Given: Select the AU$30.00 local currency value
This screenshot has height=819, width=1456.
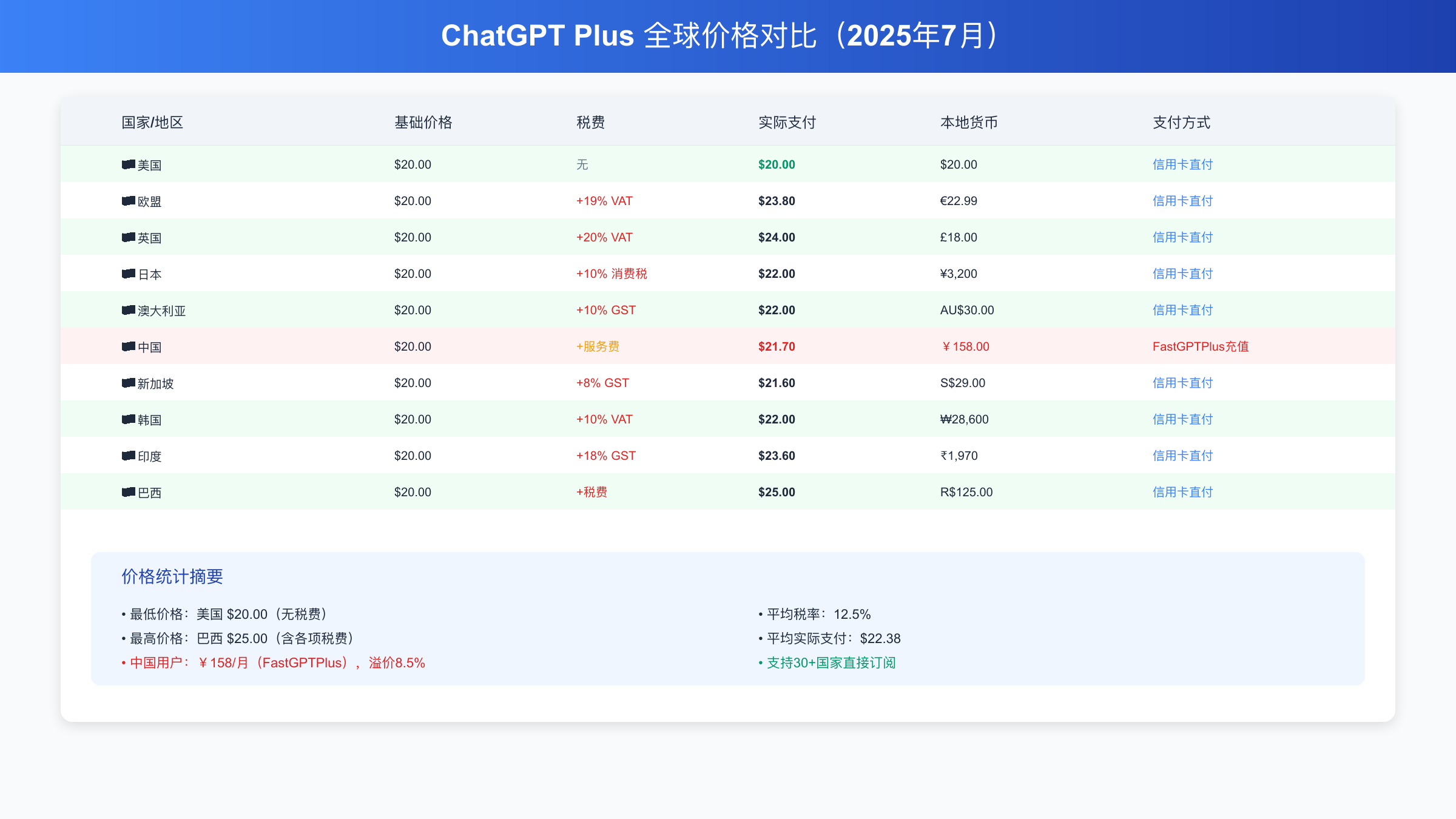Looking at the screenshot, I should pos(967,310).
